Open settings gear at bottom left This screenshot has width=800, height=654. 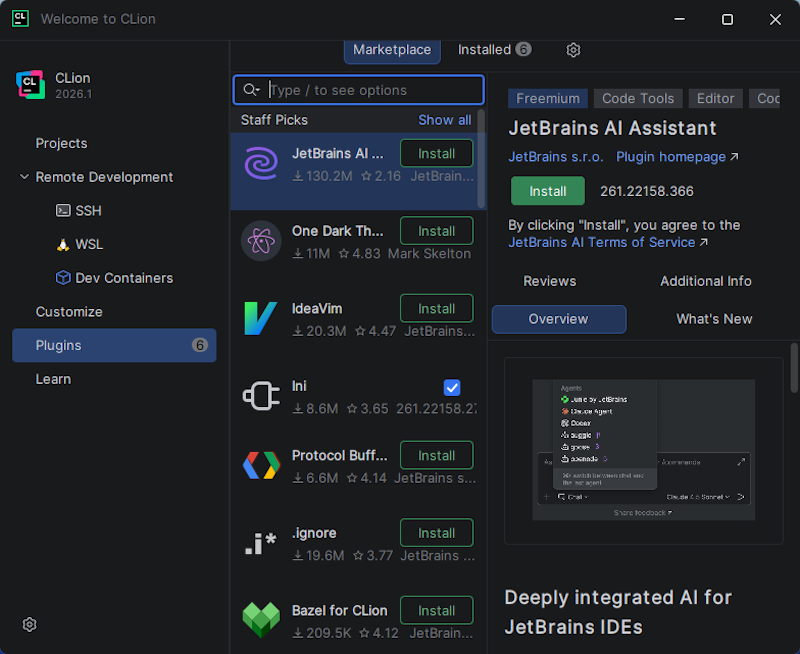30,624
